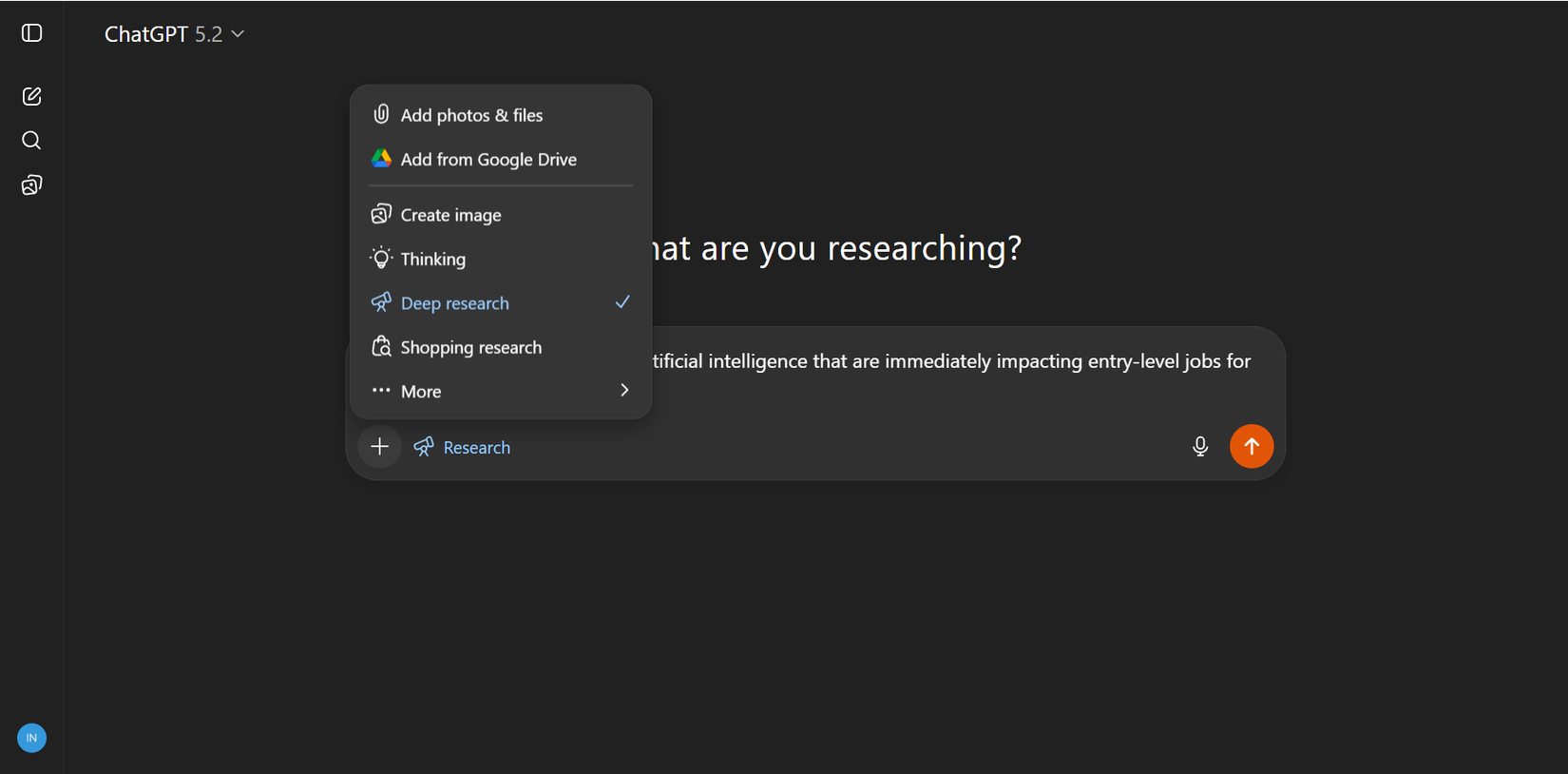Click the paperclip icon beside Add photos
1568x774 pixels.
381,114
